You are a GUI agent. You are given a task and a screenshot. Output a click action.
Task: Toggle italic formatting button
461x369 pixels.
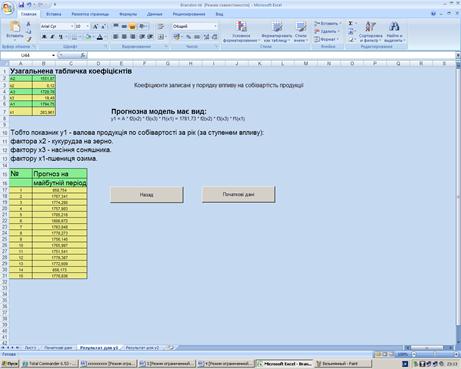[x=52, y=37]
